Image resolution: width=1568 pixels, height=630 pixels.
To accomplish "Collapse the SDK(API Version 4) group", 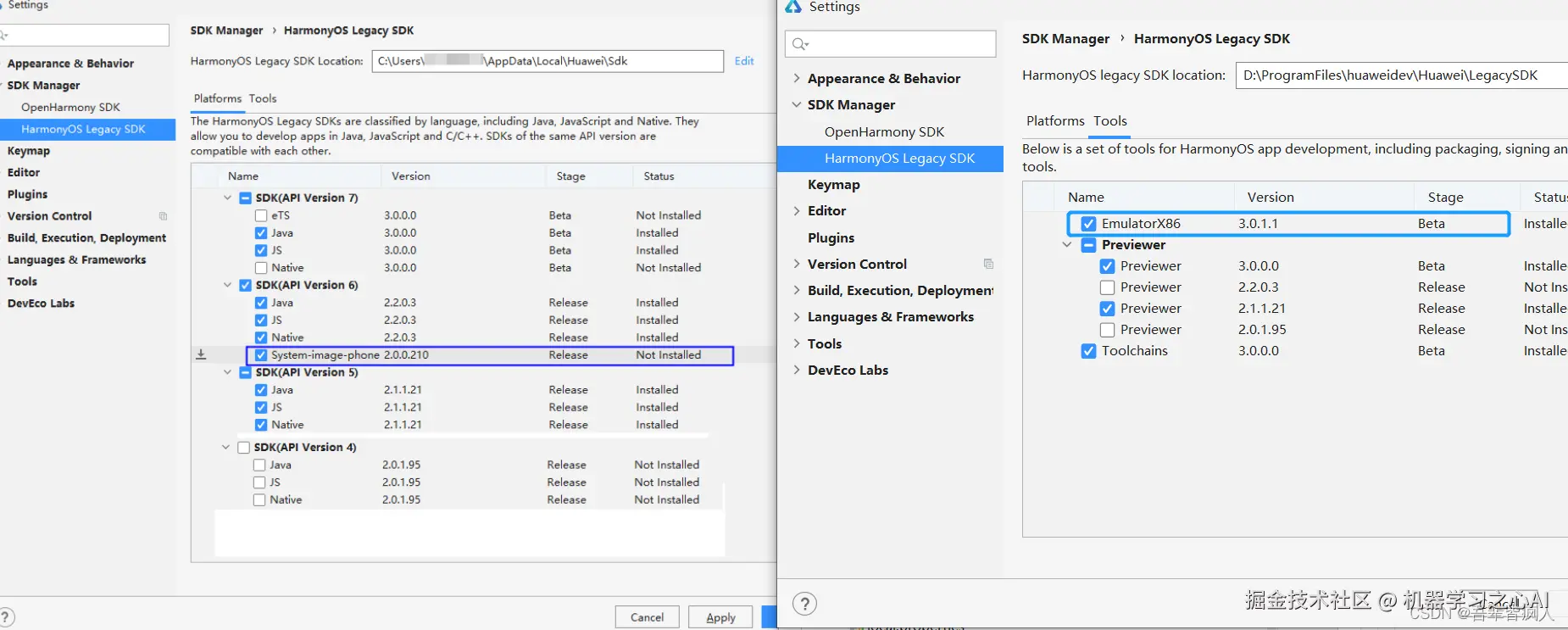I will 225,447.
